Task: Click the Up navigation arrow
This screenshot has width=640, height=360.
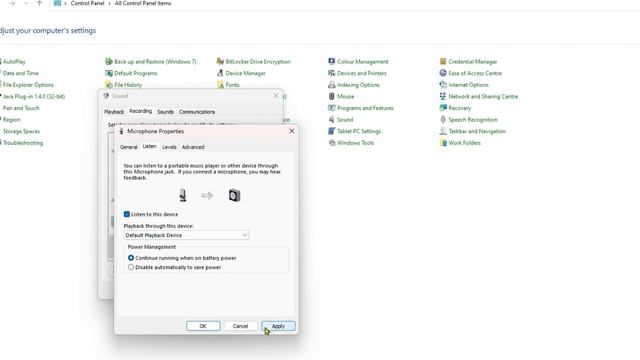Action: [39, 3]
